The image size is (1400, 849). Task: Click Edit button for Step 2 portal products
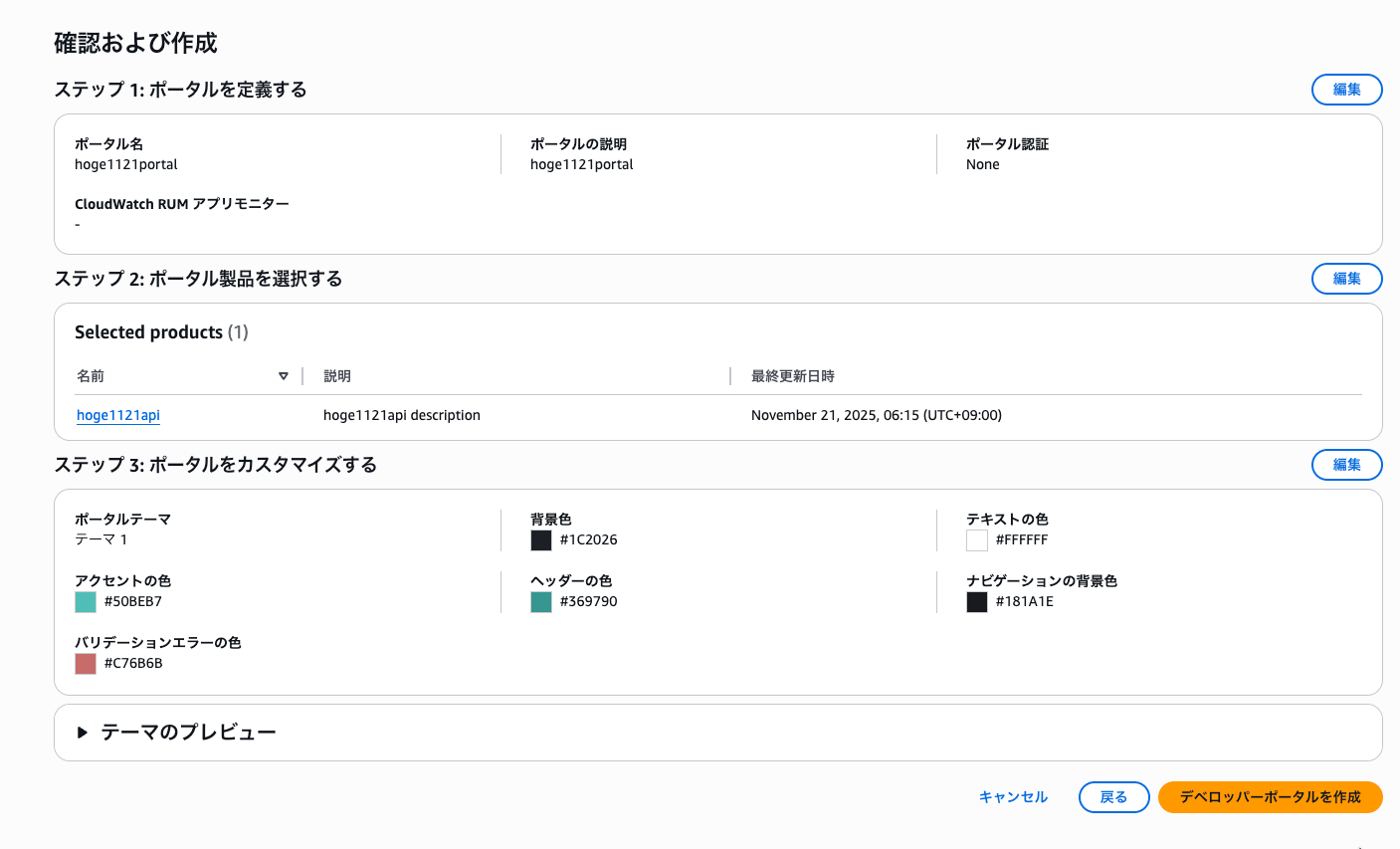[1346, 279]
